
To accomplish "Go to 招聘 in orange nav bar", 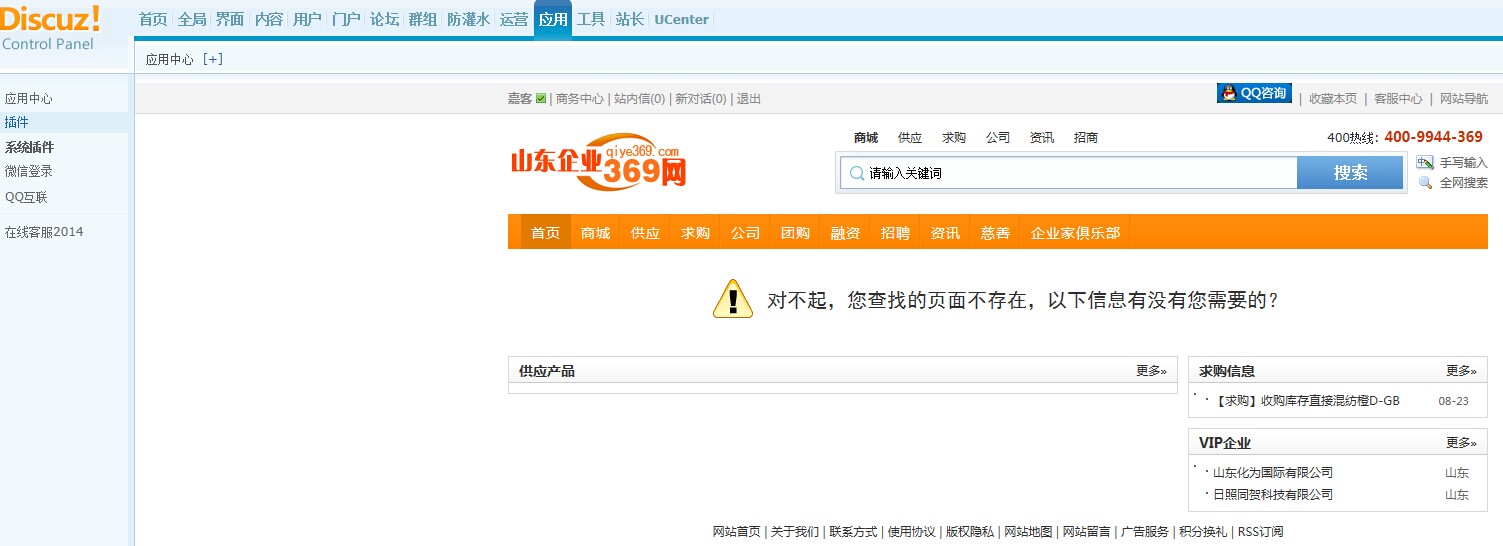I will [895, 232].
